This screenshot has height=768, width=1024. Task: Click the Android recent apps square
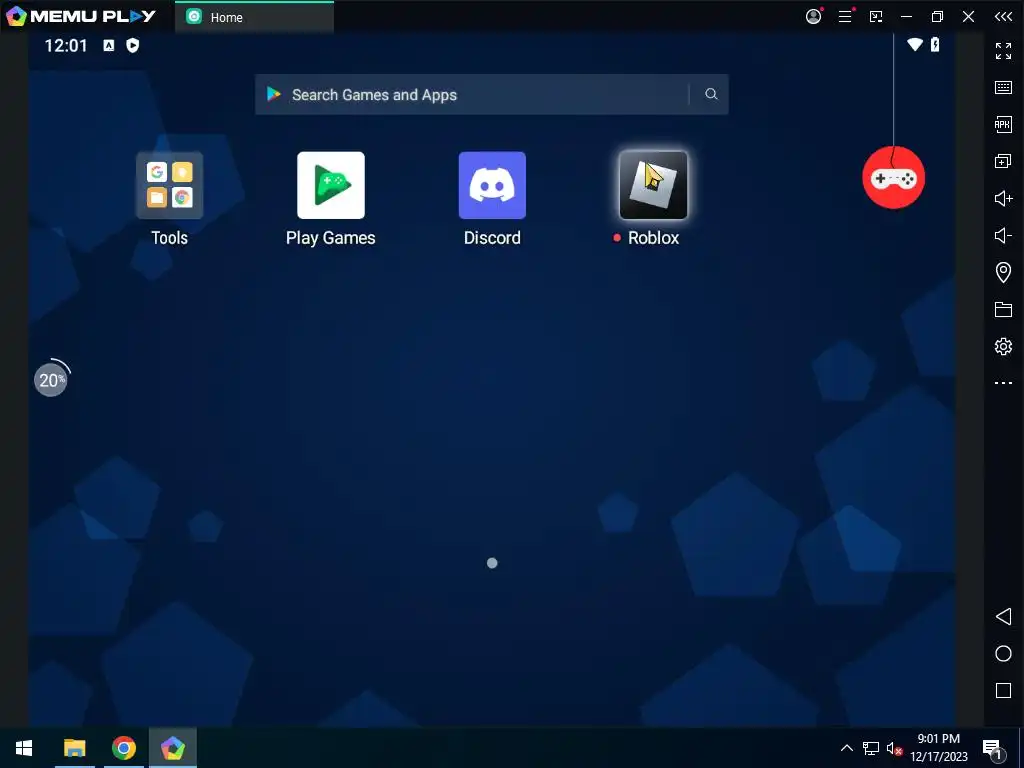click(x=1003, y=690)
